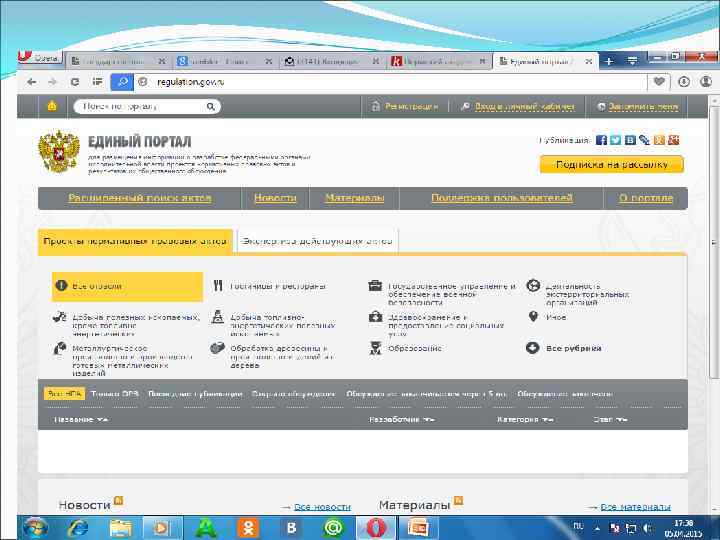Open Расширенный поиск актов menu item

(x=140, y=198)
